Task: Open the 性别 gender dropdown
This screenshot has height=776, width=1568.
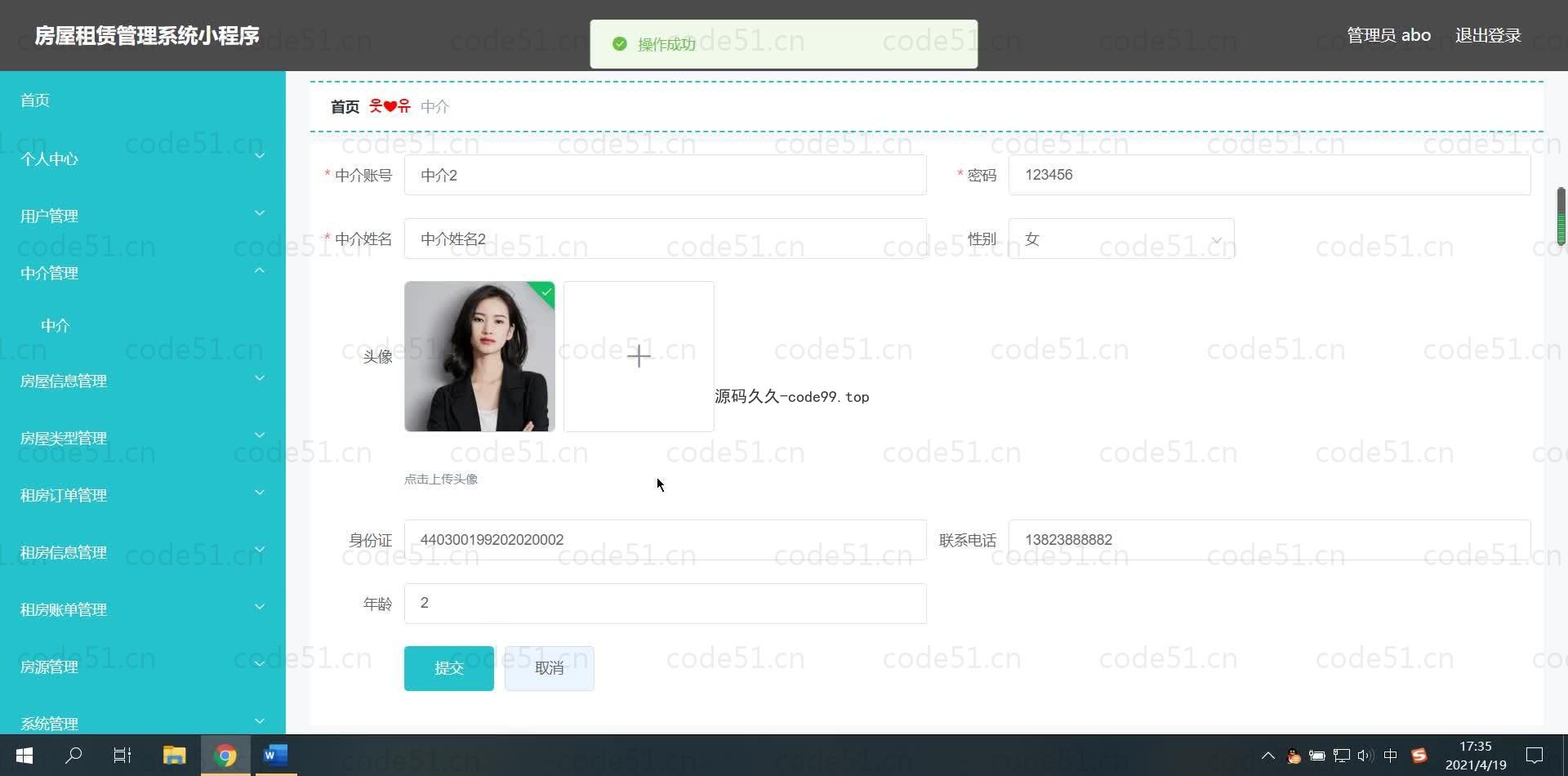Action: click(x=1121, y=239)
